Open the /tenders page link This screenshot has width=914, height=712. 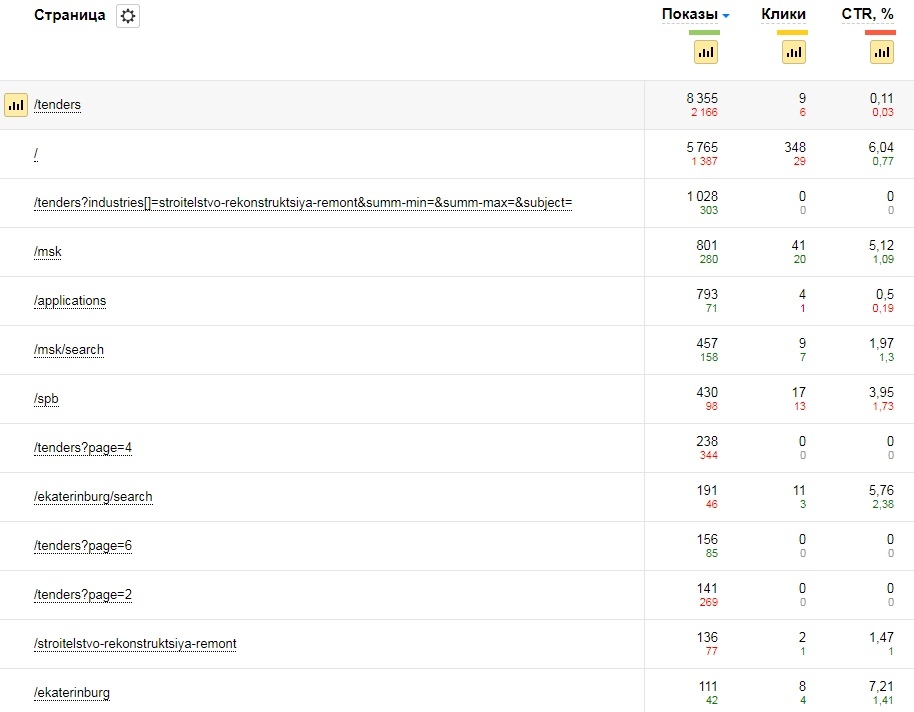(x=57, y=104)
